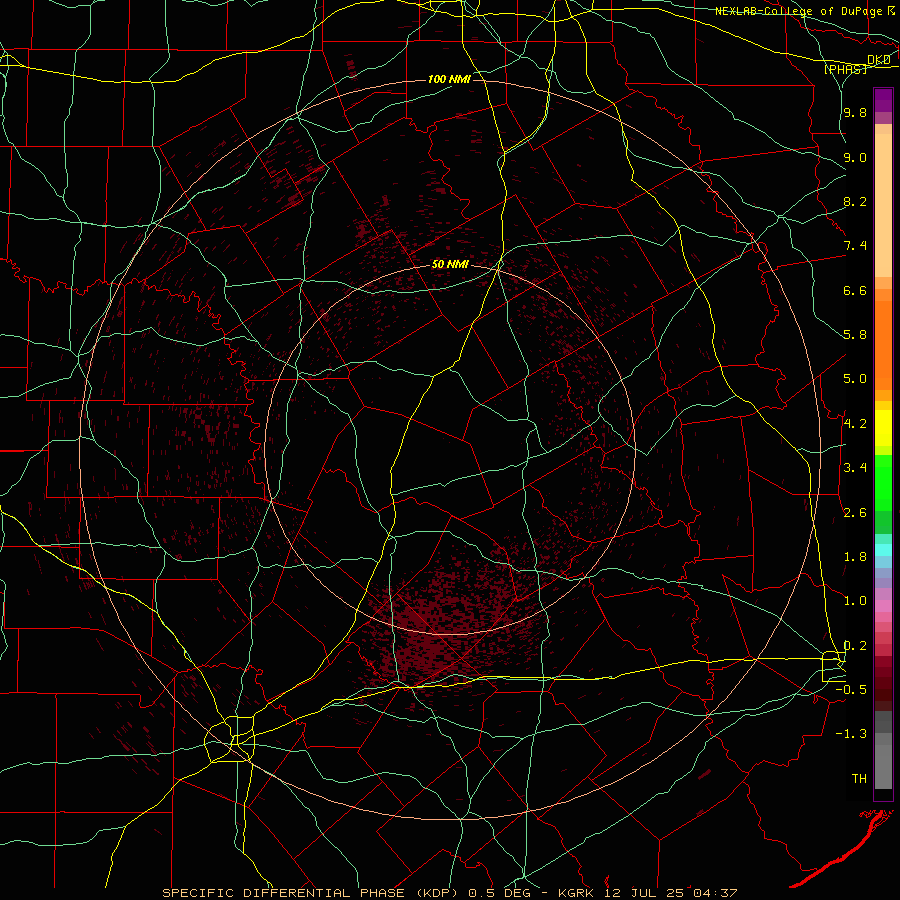
Task: Click the 04:37 timestamp
Action: pyautogui.click(x=715, y=893)
